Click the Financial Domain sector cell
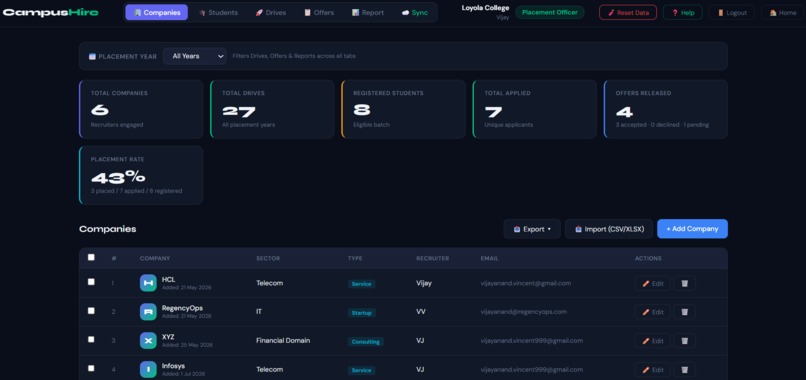Image resolution: width=806 pixels, height=380 pixels. (283, 340)
